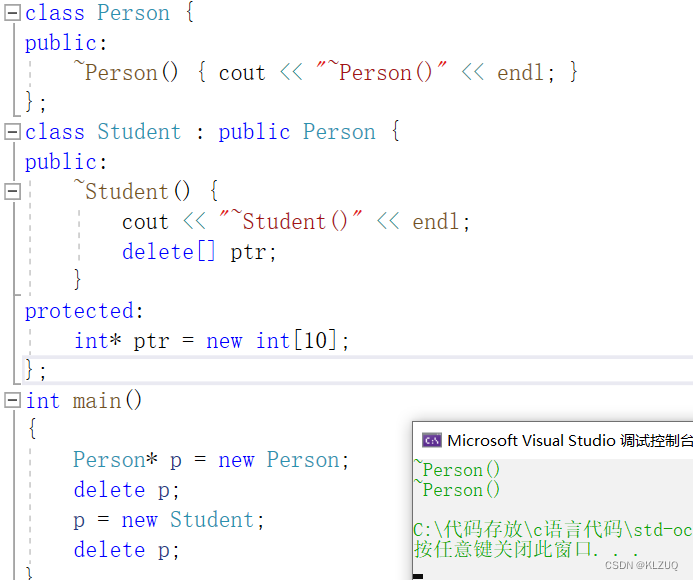Click the closing '};' of class Person

coord(35,102)
